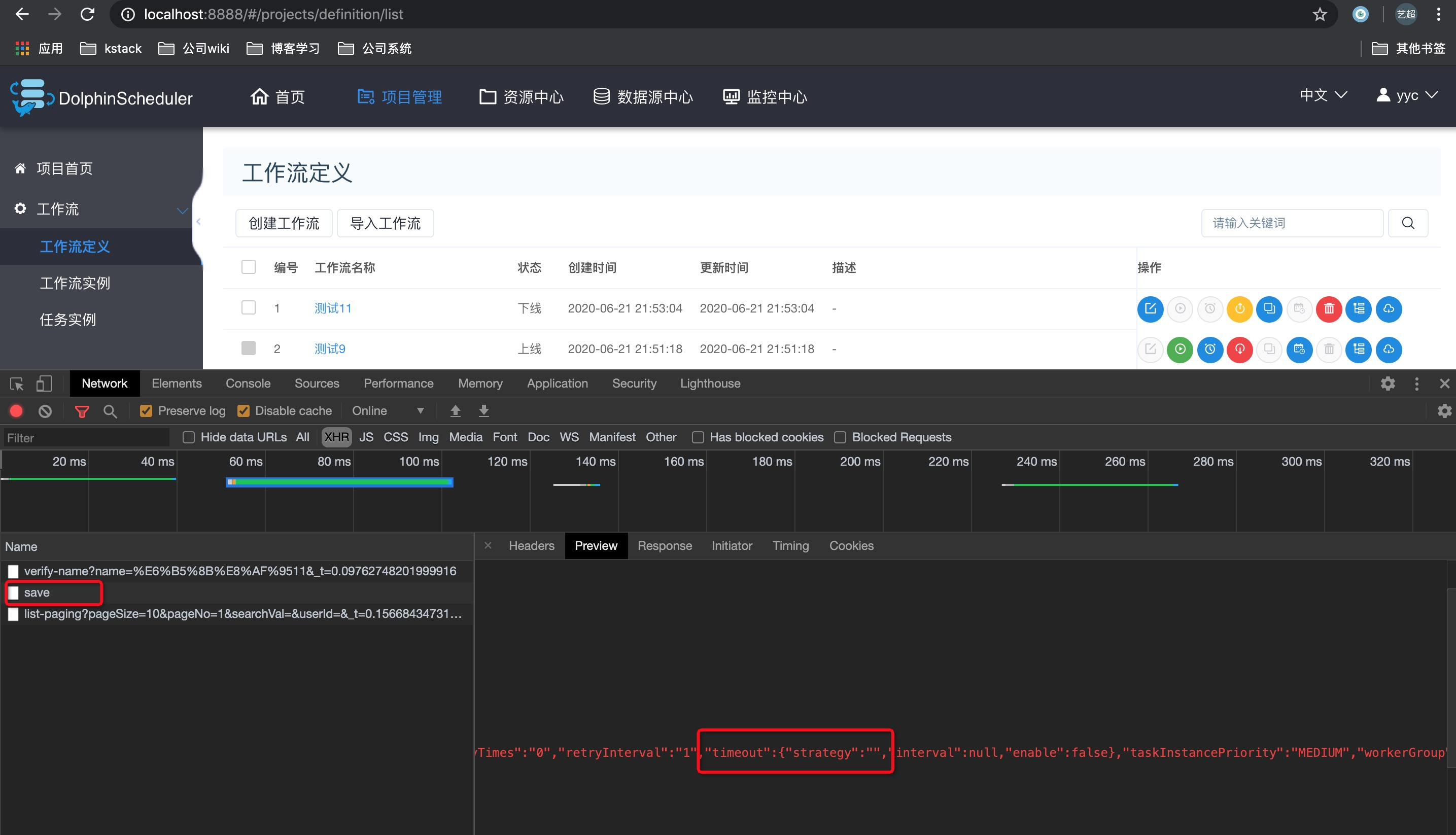Viewport: 1456px width, 835px height.
Task: Switch to the Response tab
Action: 664,545
